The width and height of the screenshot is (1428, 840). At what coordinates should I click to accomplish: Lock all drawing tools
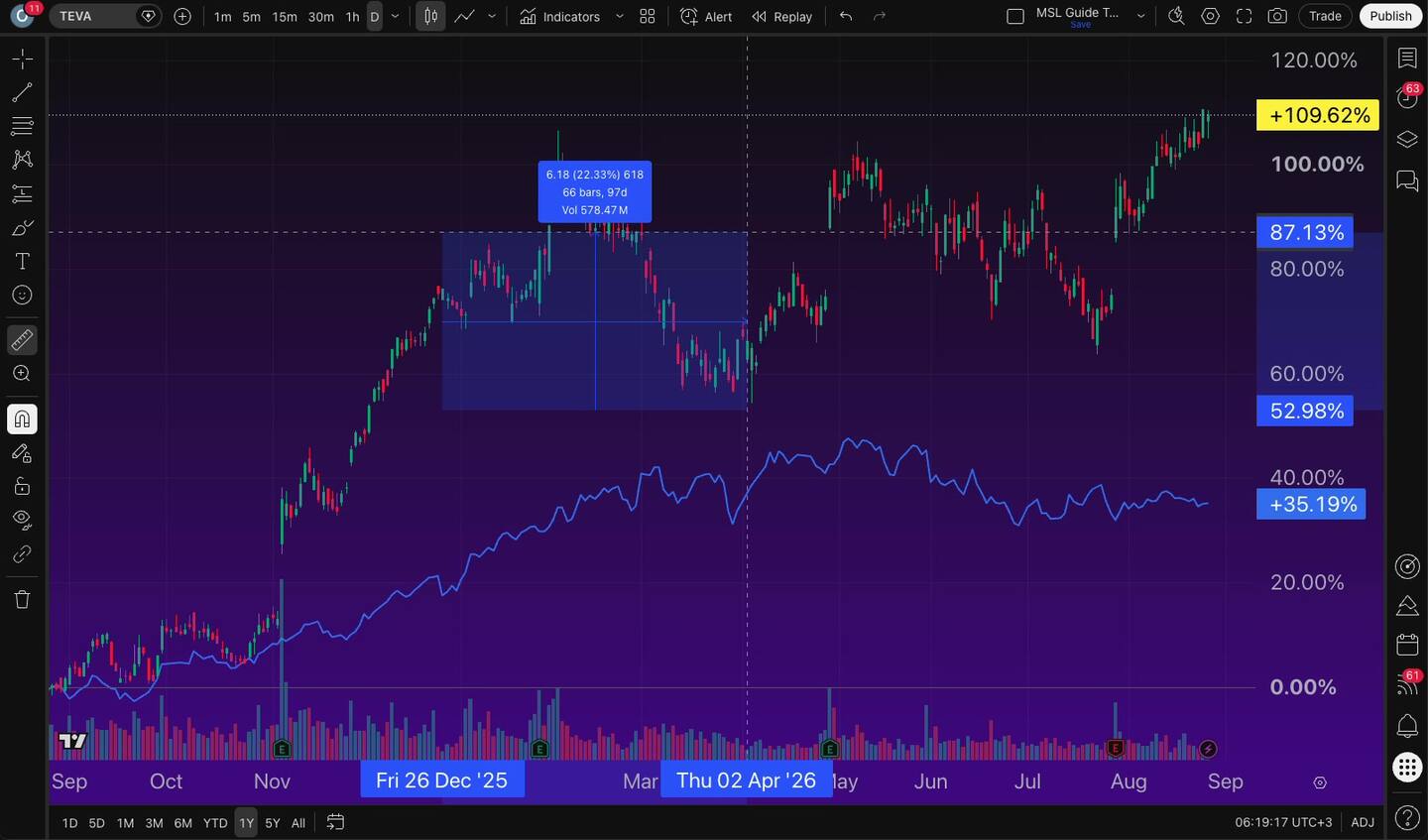pyautogui.click(x=22, y=487)
